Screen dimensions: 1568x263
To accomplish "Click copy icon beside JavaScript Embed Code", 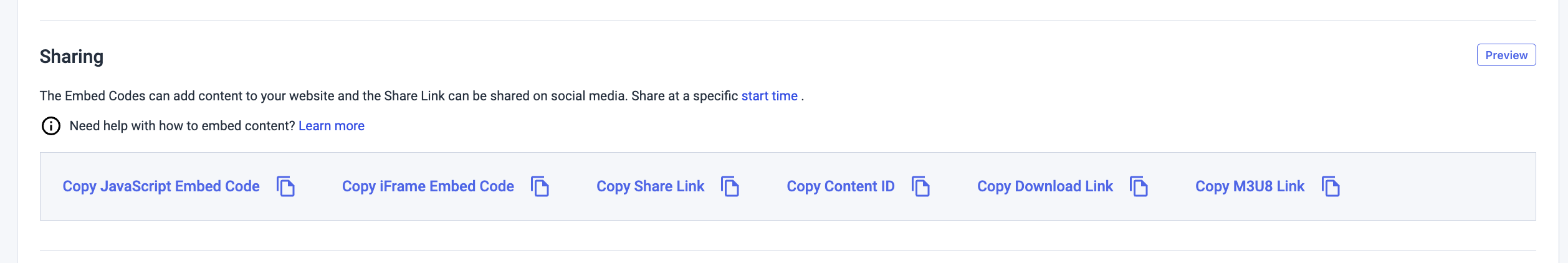I will 285,186.
